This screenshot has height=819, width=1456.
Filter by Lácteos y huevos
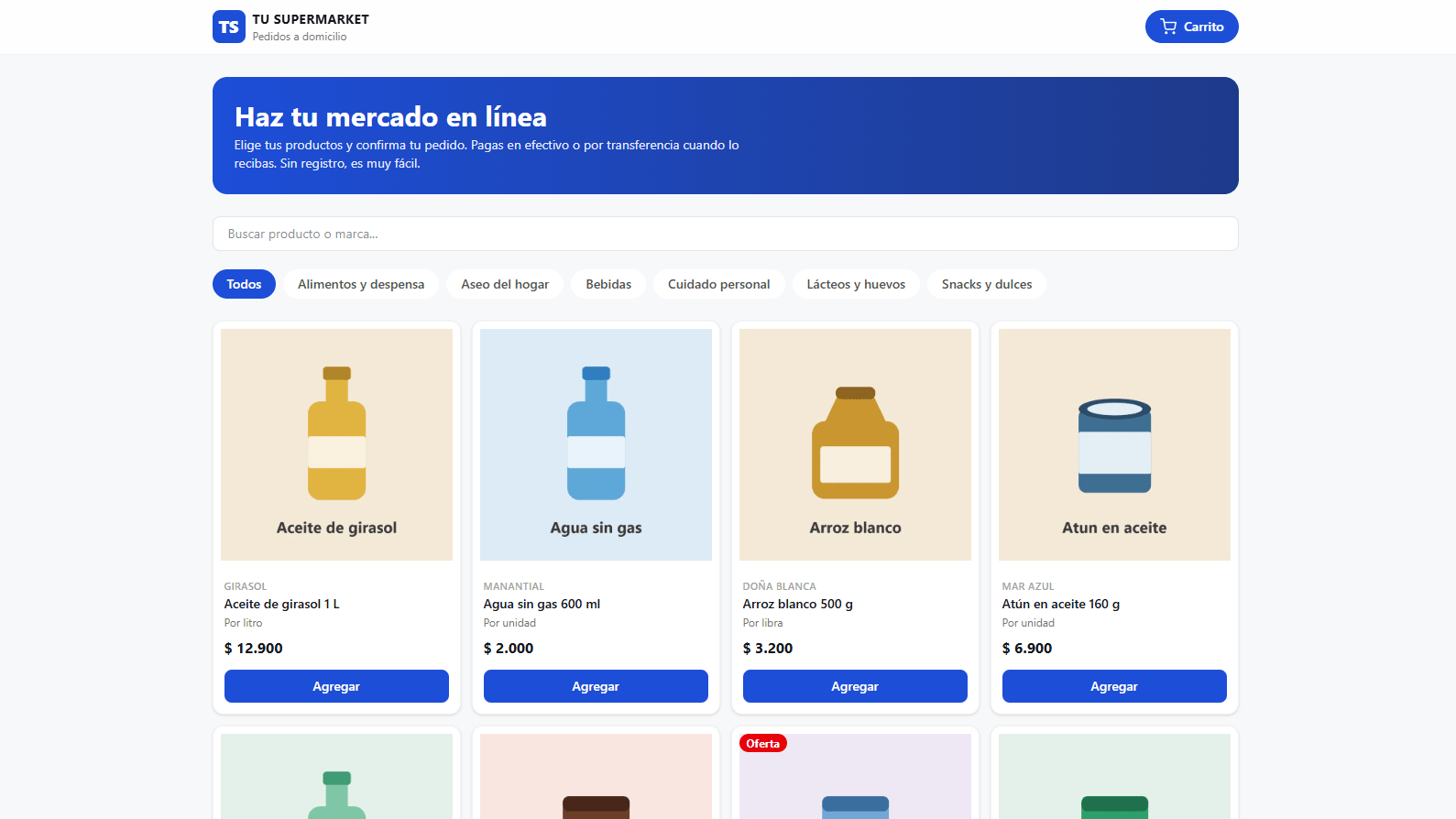click(x=856, y=284)
